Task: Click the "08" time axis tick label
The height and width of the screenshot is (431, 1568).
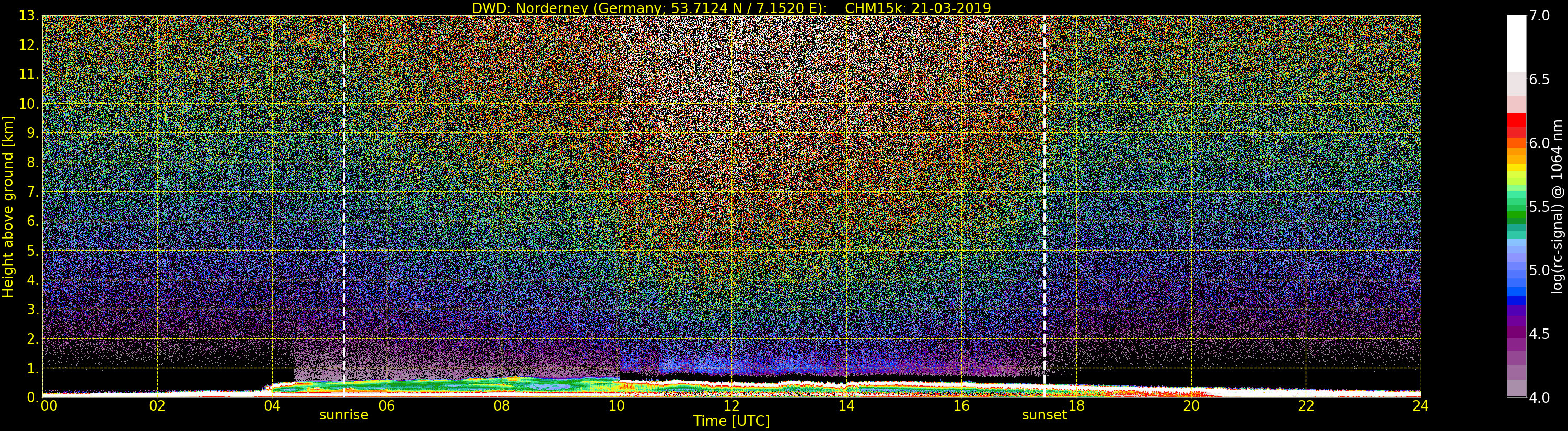Action: (502, 406)
